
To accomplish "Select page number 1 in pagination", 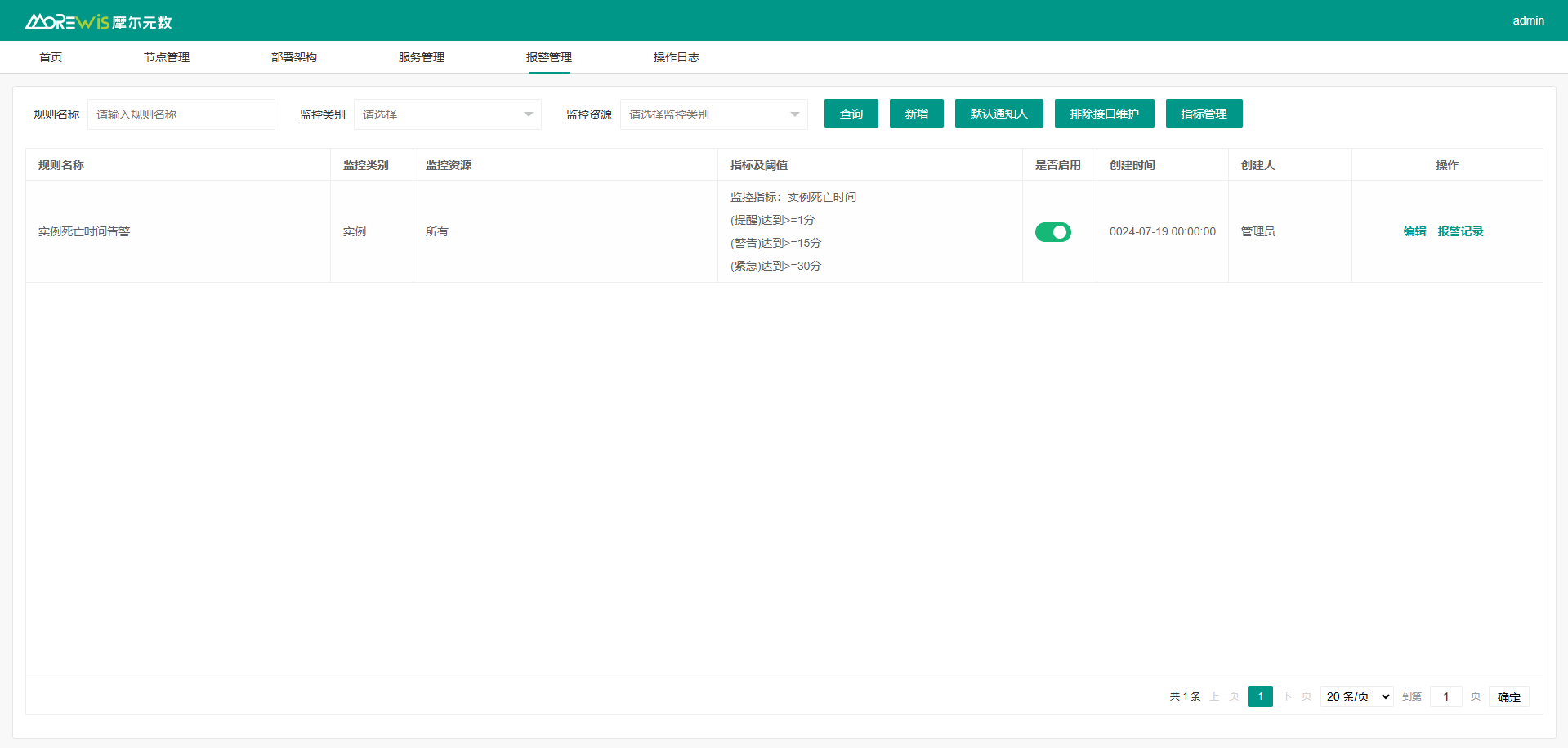I will pyautogui.click(x=1260, y=696).
